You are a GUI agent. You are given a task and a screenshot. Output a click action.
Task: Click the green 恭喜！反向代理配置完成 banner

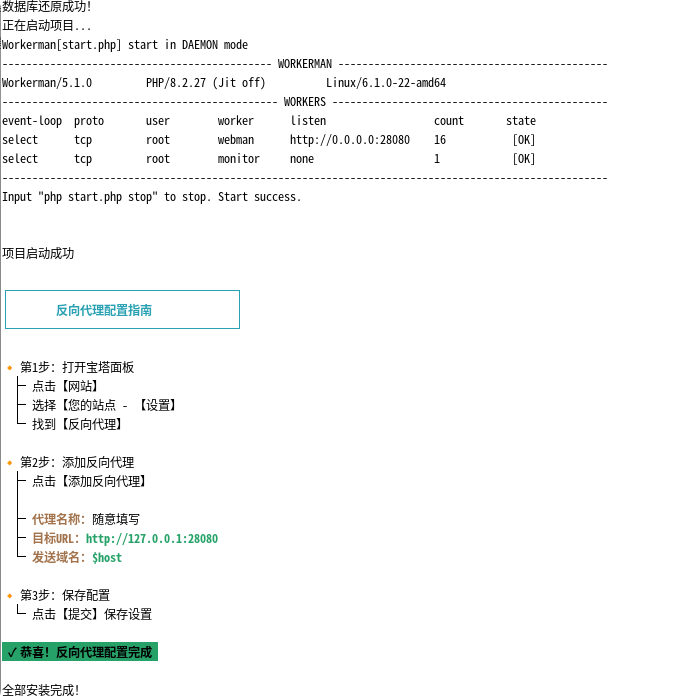point(80,652)
